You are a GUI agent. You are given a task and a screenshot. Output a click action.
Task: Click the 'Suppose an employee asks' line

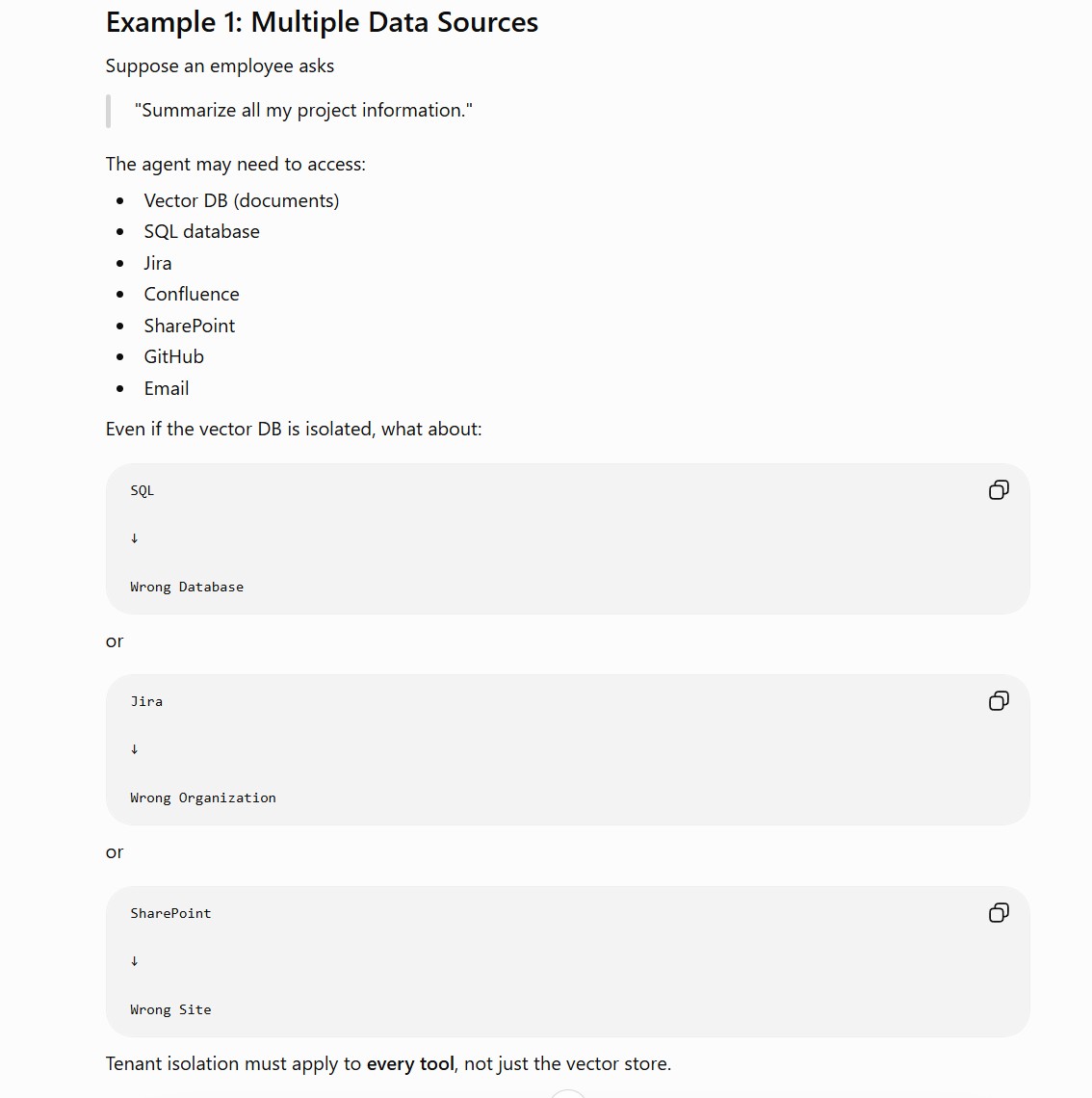(220, 65)
